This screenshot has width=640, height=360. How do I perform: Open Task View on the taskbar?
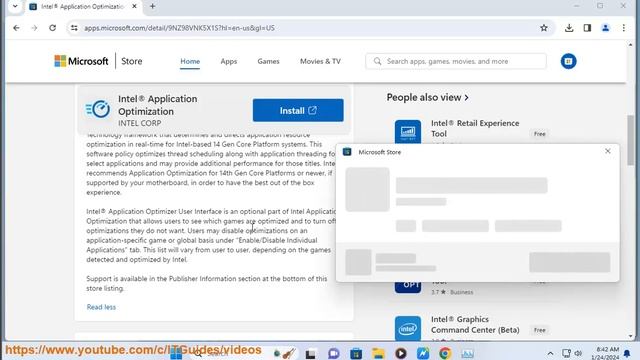pyautogui.click(x=311, y=353)
